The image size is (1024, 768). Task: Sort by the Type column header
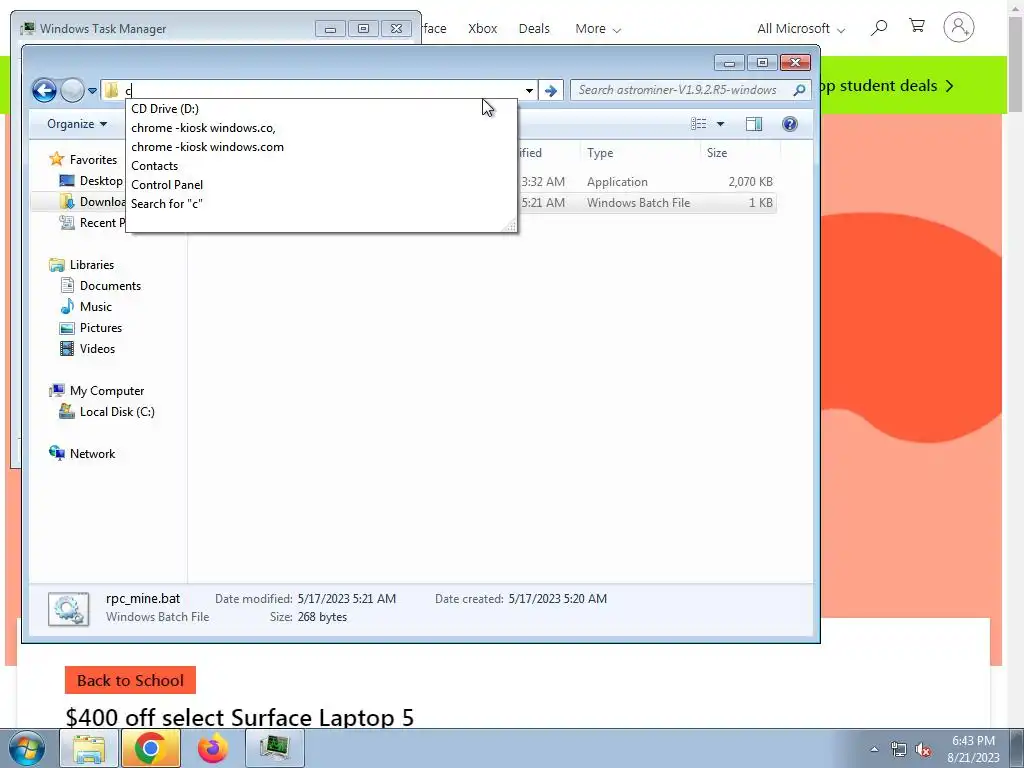pyautogui.click(x=640, y=153)
